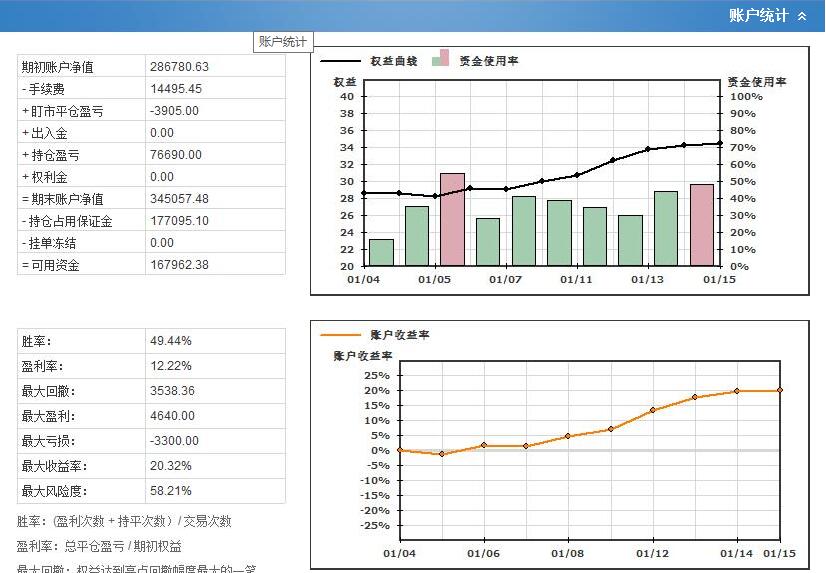Select the 可用资金 value 167962.38
Viewport: 826px width, 573px height.
(x=179, y=265)
